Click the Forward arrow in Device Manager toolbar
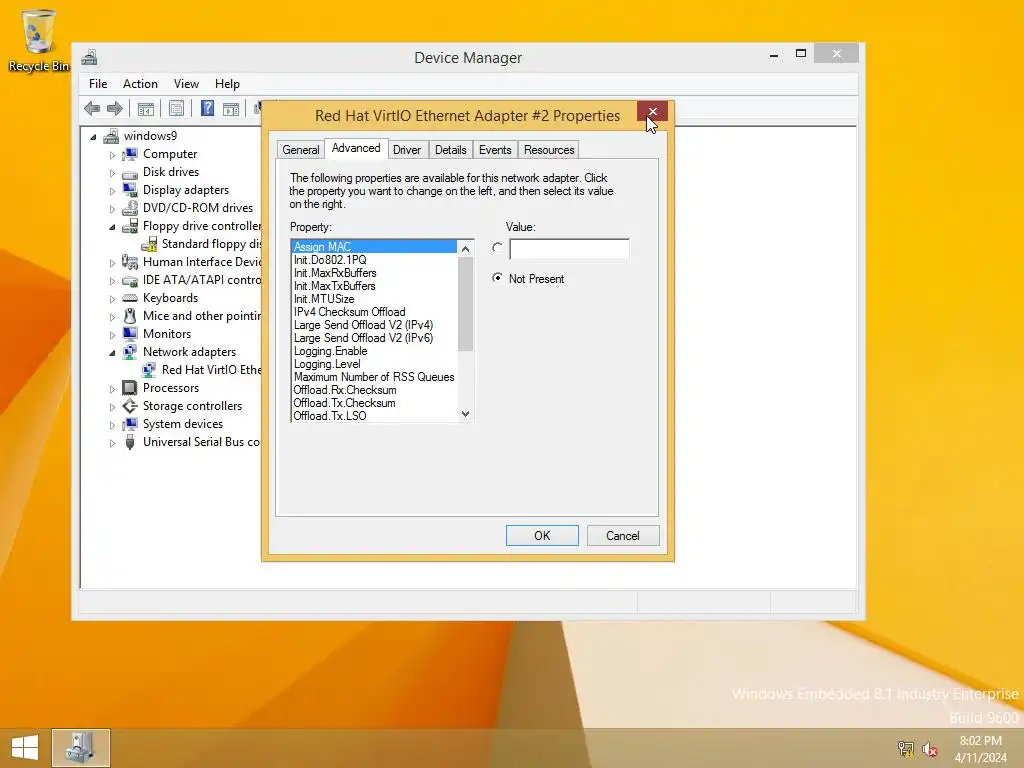The width and height of the screenshot is (1024, 768). click(x=115, y=108)
